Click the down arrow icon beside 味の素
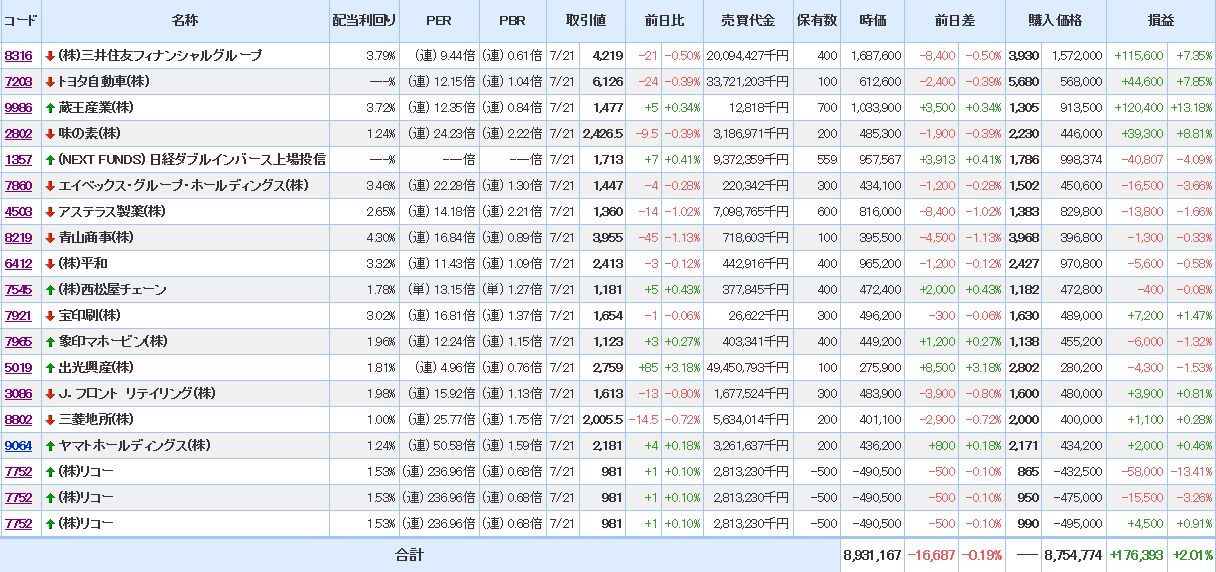Screen dimensions: 1216x572 click(50, 134)
